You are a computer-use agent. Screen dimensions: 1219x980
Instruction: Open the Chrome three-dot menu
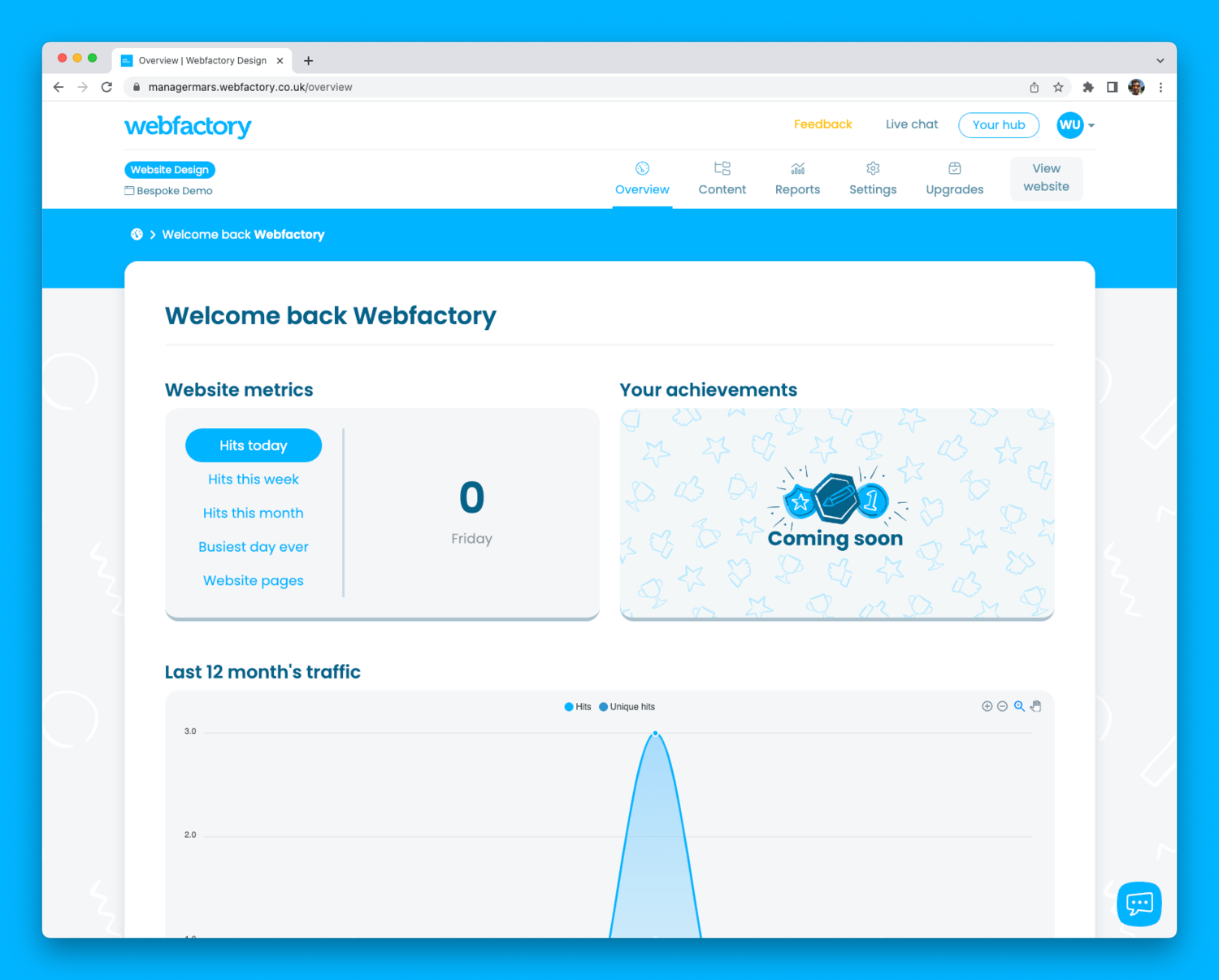[x=1160, y=87]
